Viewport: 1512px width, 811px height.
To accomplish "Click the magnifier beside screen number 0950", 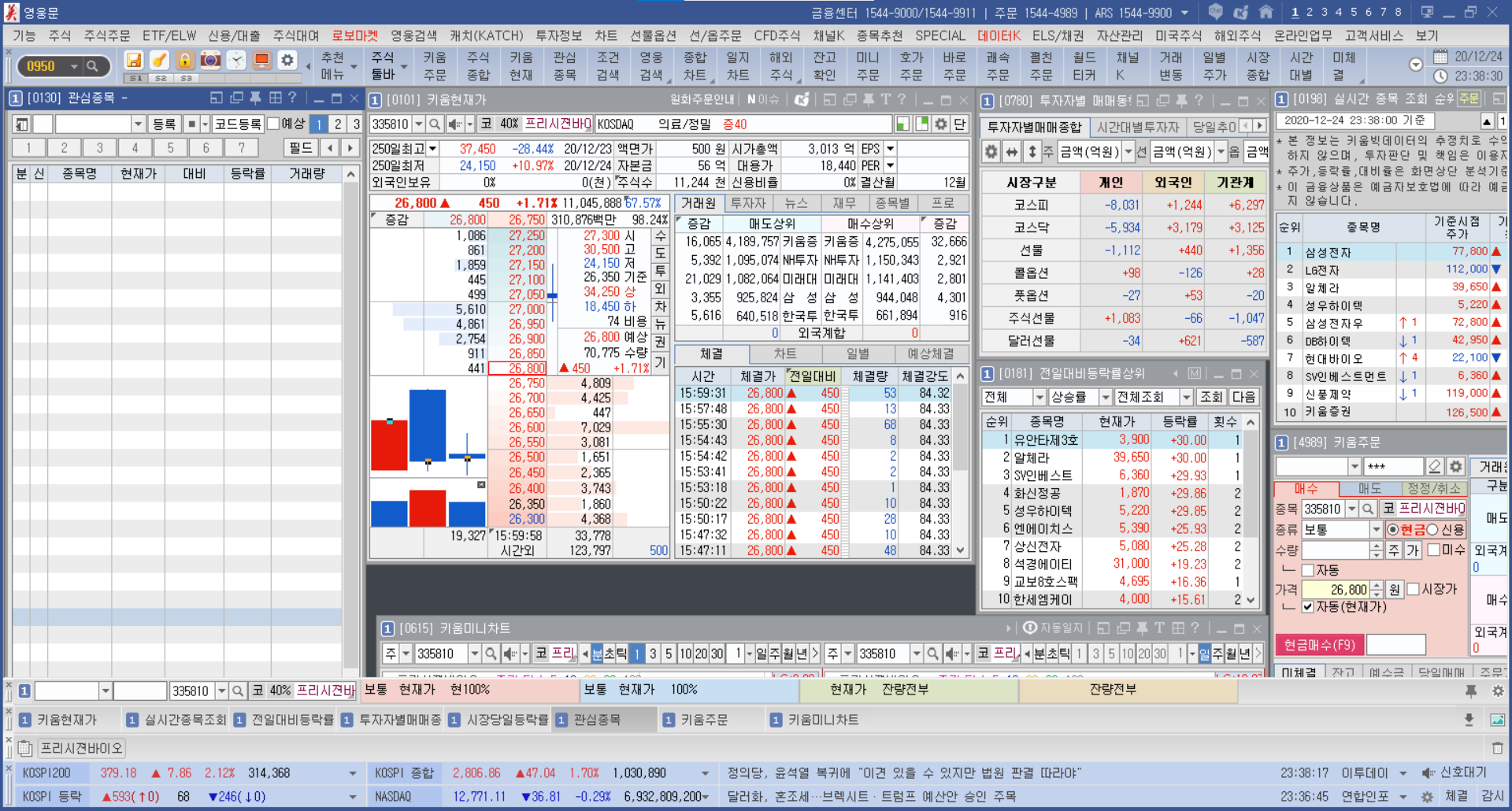I will point(93,66).
